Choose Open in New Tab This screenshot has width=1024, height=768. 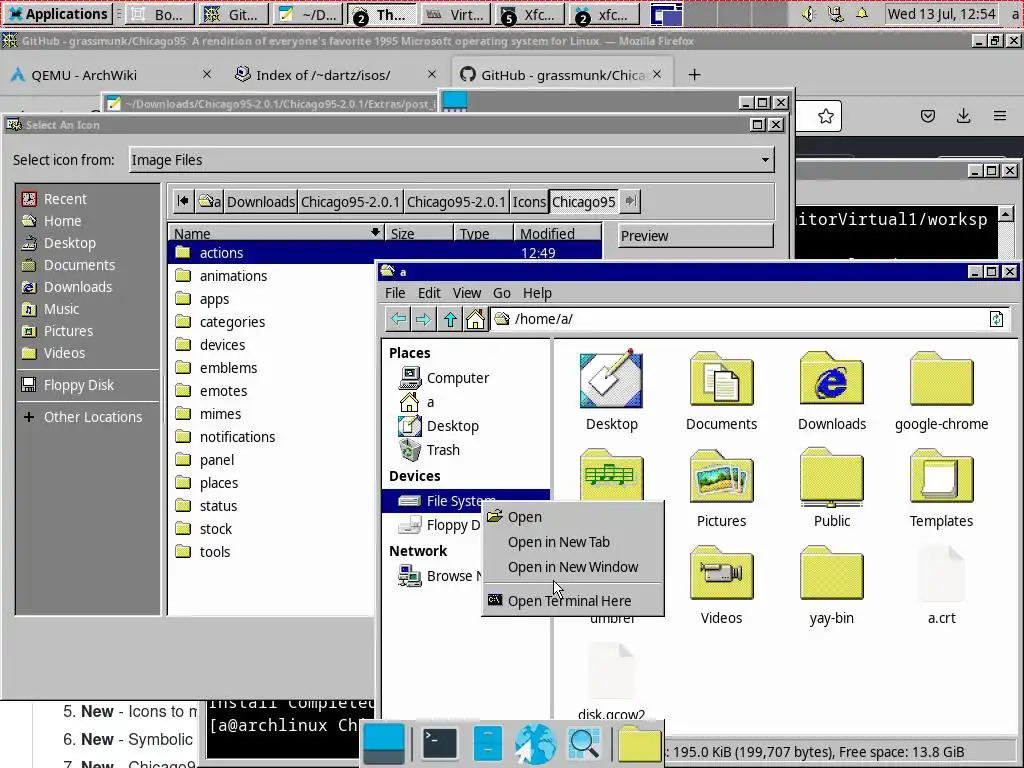[573, 542]
